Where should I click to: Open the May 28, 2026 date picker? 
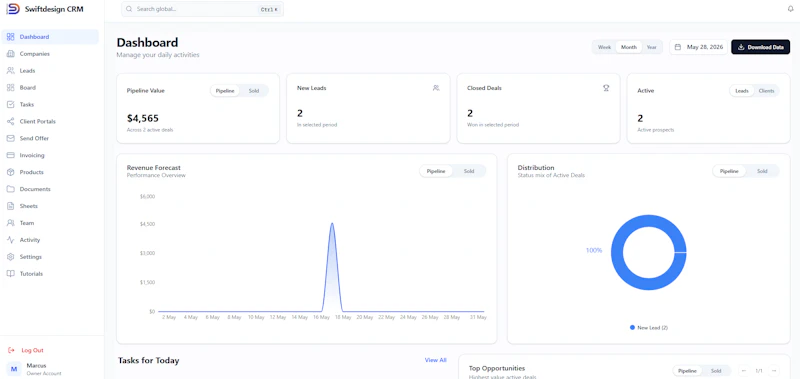tap(698, 47)
